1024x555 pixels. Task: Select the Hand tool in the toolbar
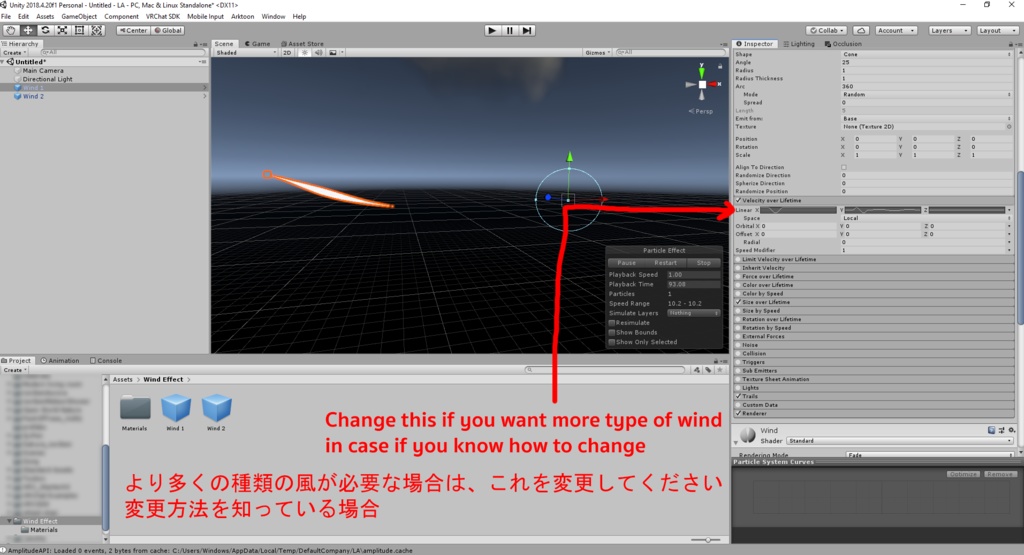coord(10,30)
